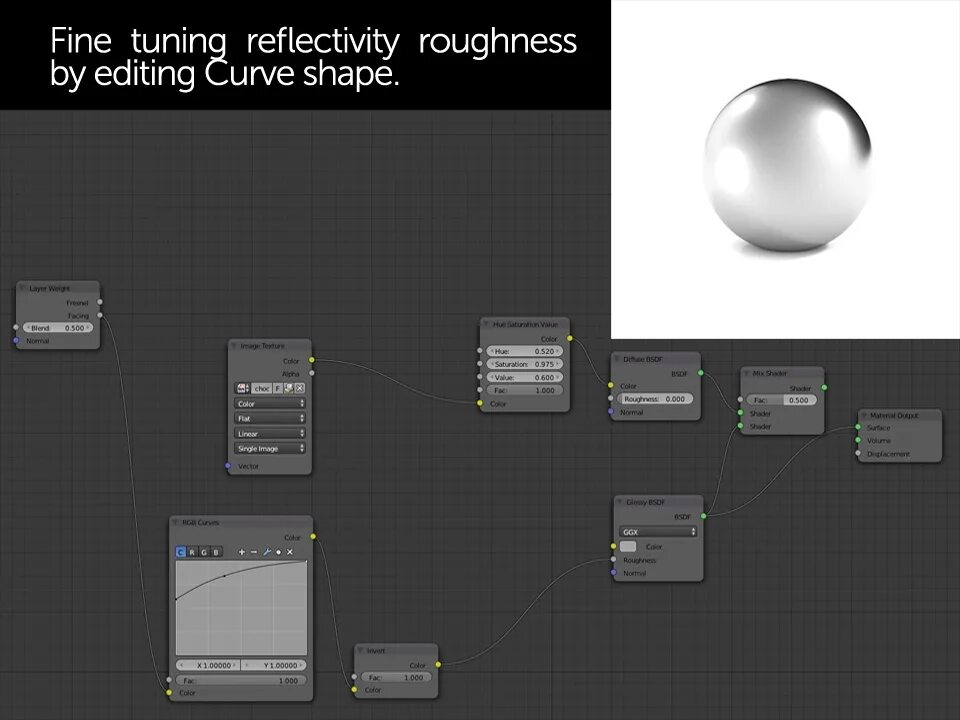The width and height of the screenshot is (960, 720).
Task: Collapse the Diffuse BSDF node
Action: click(x=617, y=359)
